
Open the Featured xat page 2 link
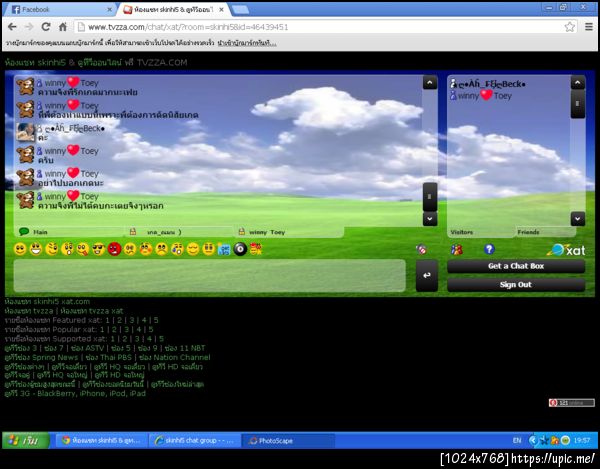(x=119, y=320)
